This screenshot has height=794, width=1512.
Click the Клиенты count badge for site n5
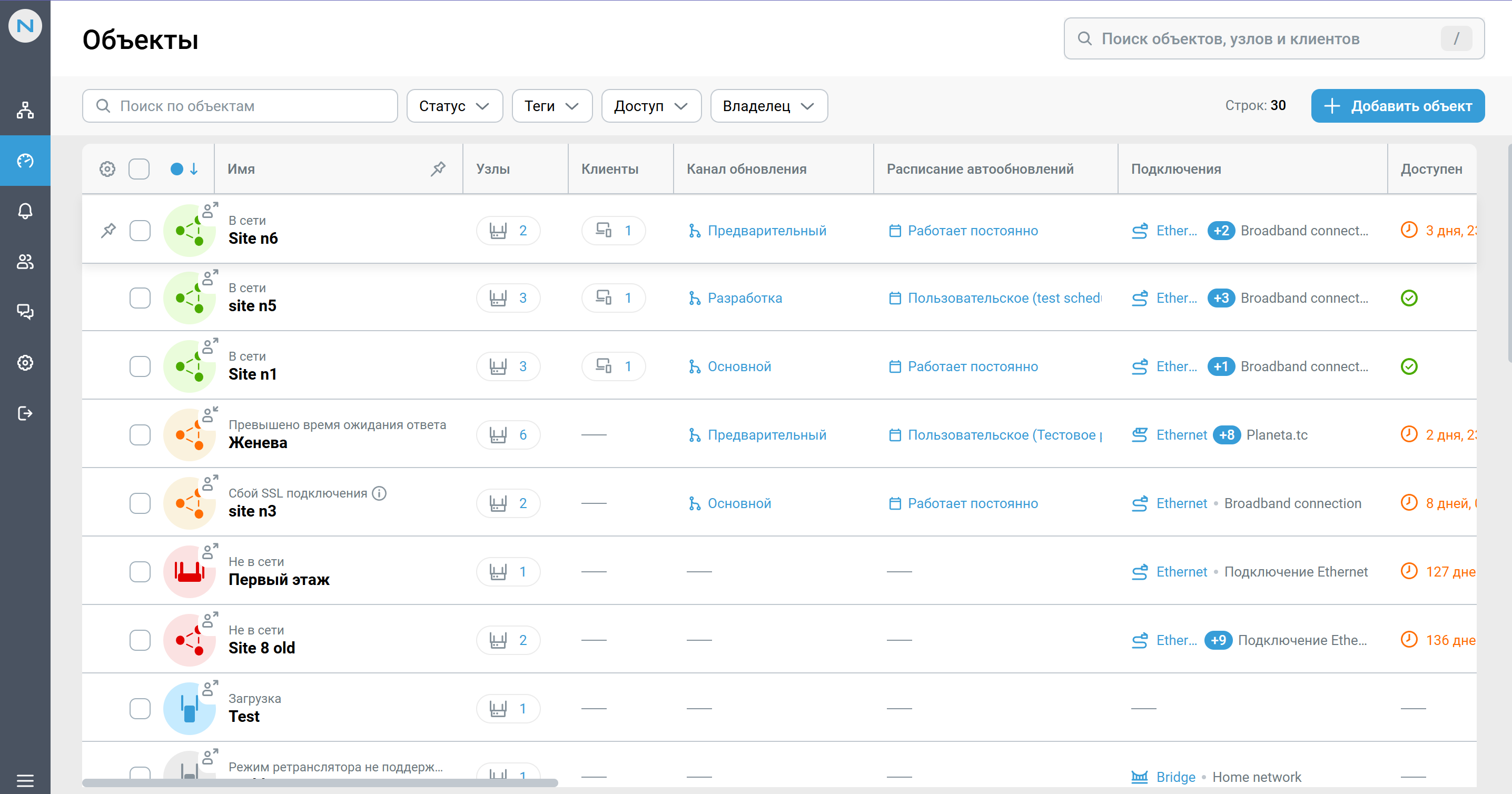coord(614,298)
